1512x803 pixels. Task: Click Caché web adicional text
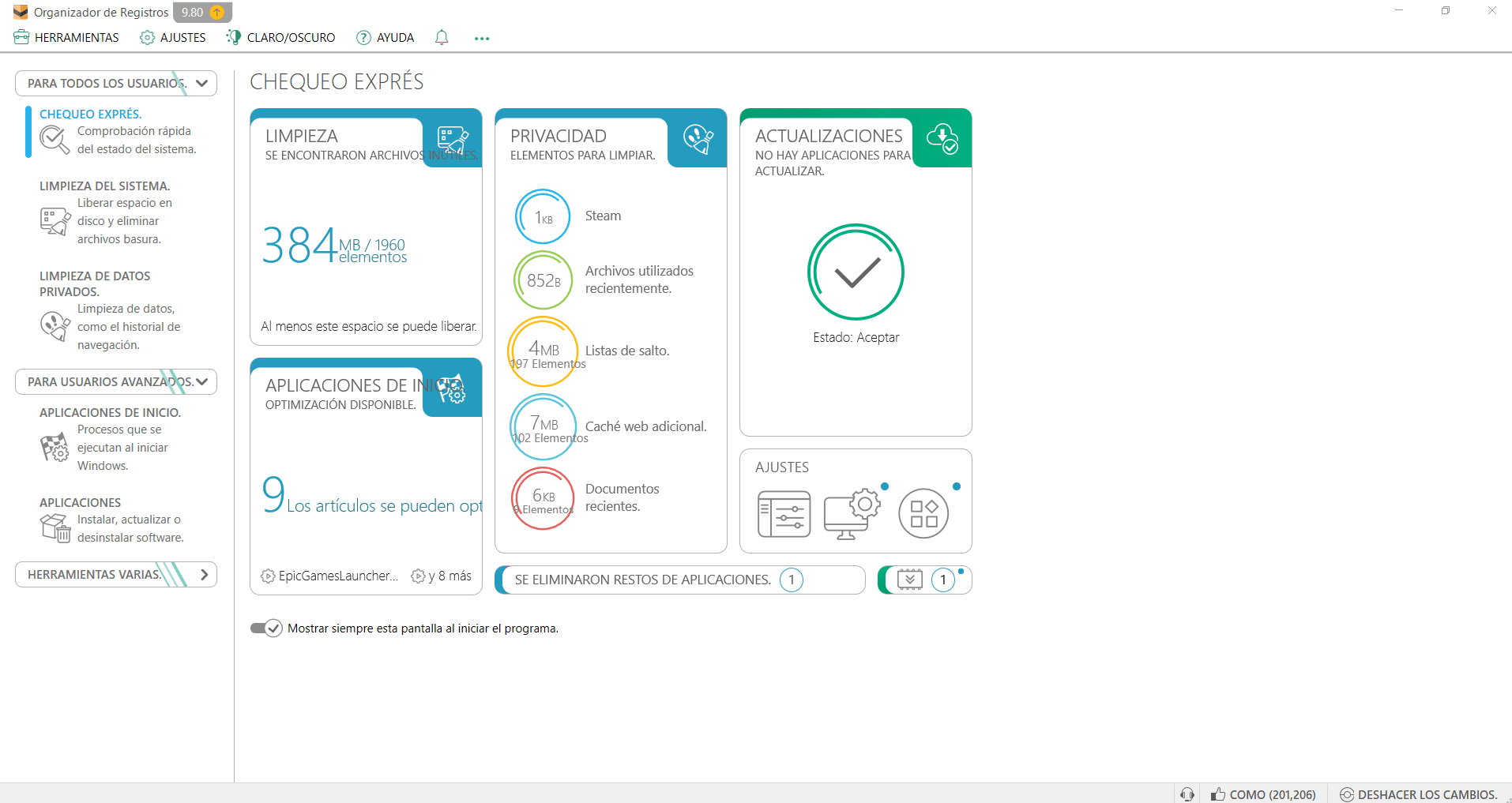click(x=645, y=426)
